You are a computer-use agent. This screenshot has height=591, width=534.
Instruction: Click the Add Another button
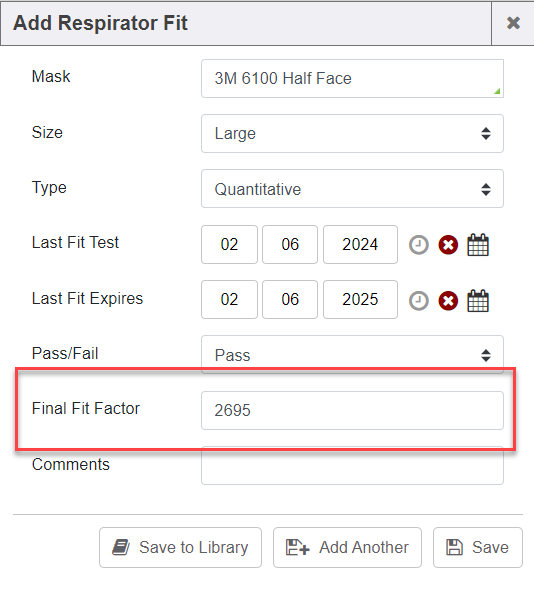(347, 547)
